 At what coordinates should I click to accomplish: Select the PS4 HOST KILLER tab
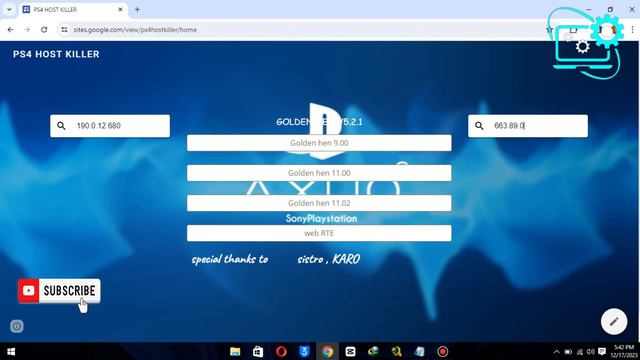coord(73,9)
